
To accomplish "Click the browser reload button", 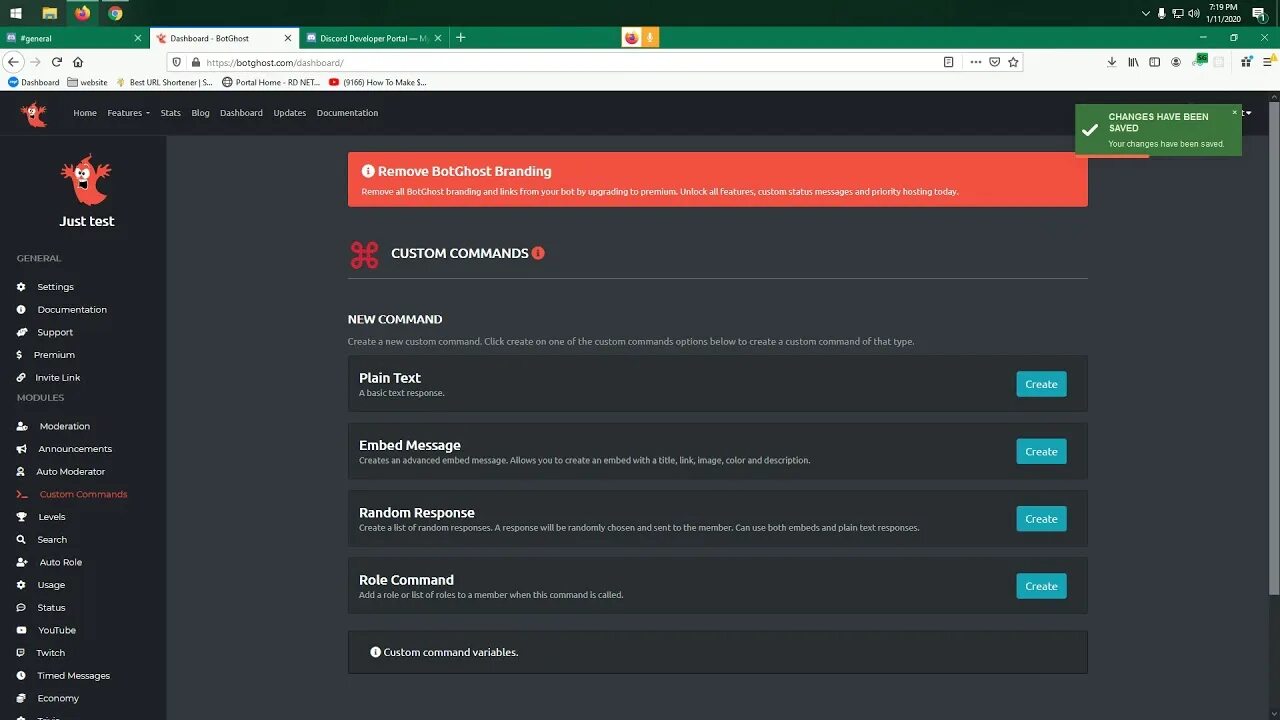I will 57,62.
